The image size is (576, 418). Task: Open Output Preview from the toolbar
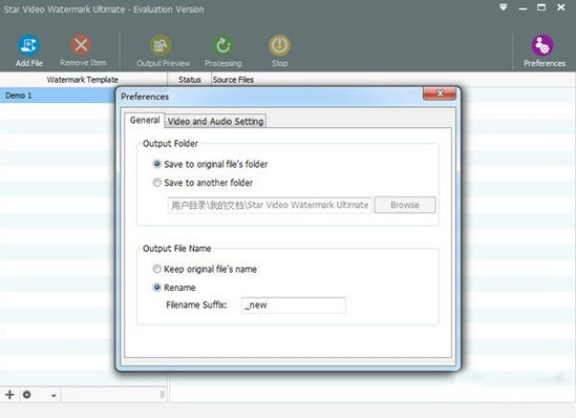click(x=161, y=46)
